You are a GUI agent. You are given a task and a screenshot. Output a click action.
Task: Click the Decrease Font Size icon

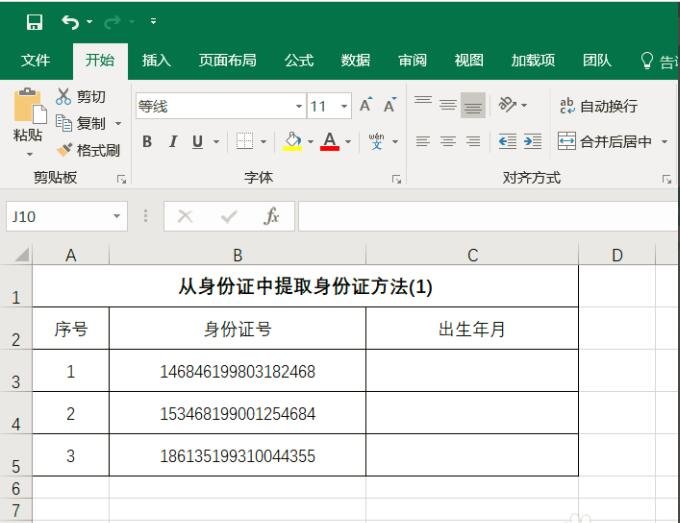click(x=390, y=105)
